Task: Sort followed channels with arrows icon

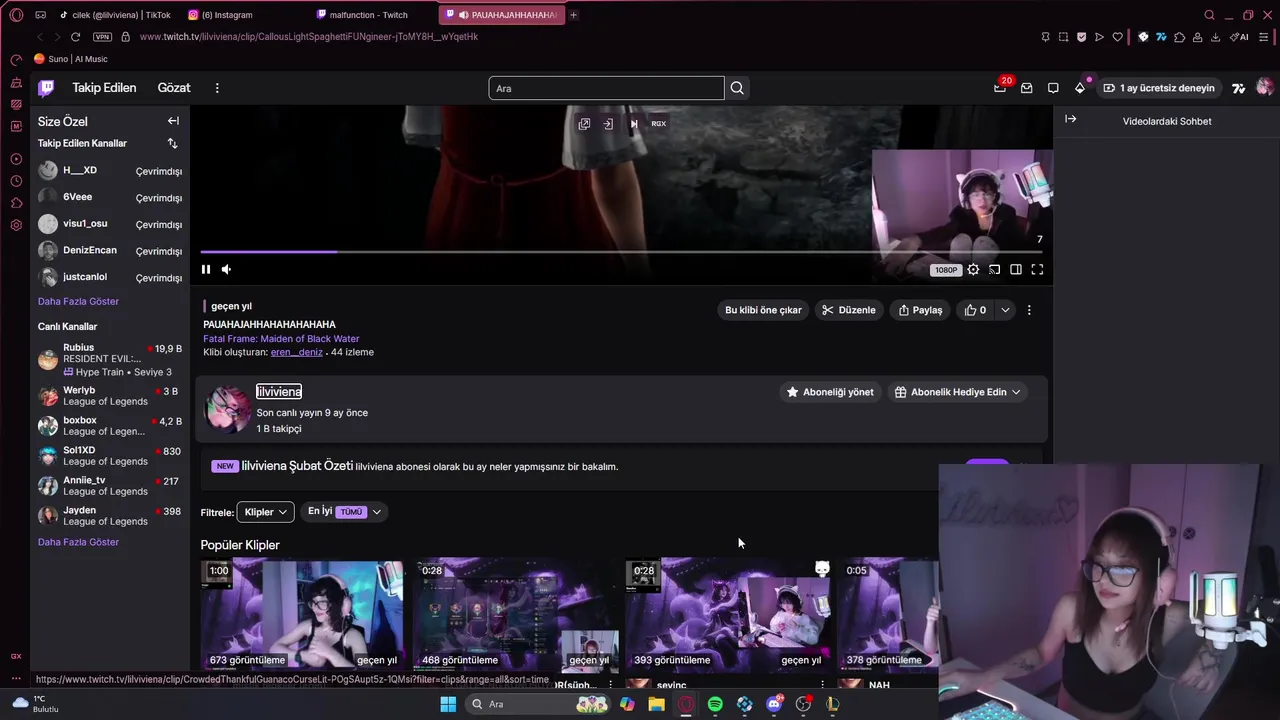Action: tap(172, 143)
